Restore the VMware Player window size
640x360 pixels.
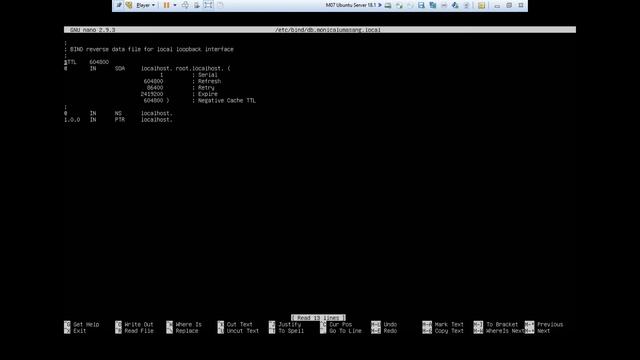coord(509,5)
